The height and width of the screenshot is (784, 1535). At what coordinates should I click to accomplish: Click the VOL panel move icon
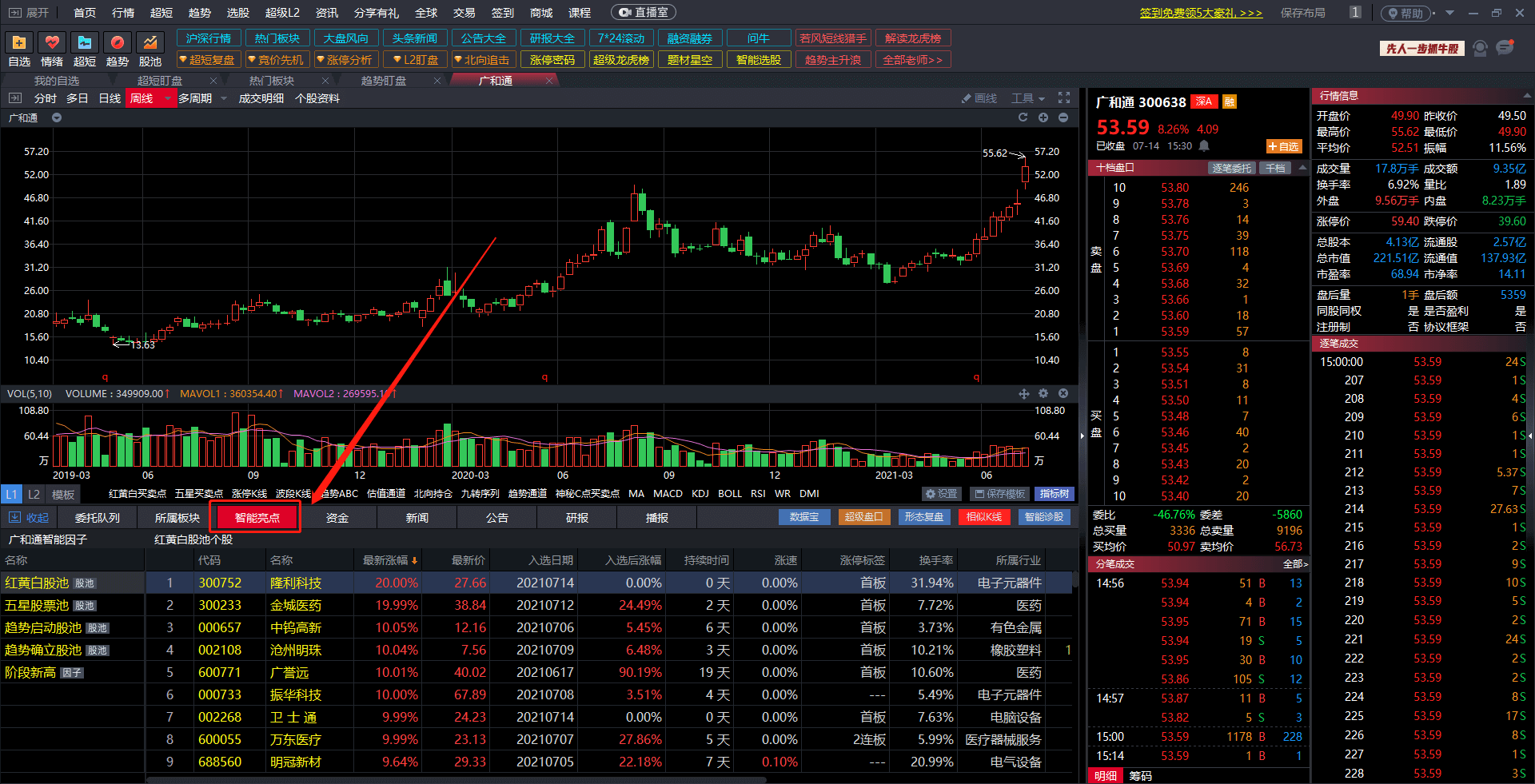click(x=1023, y=393)
